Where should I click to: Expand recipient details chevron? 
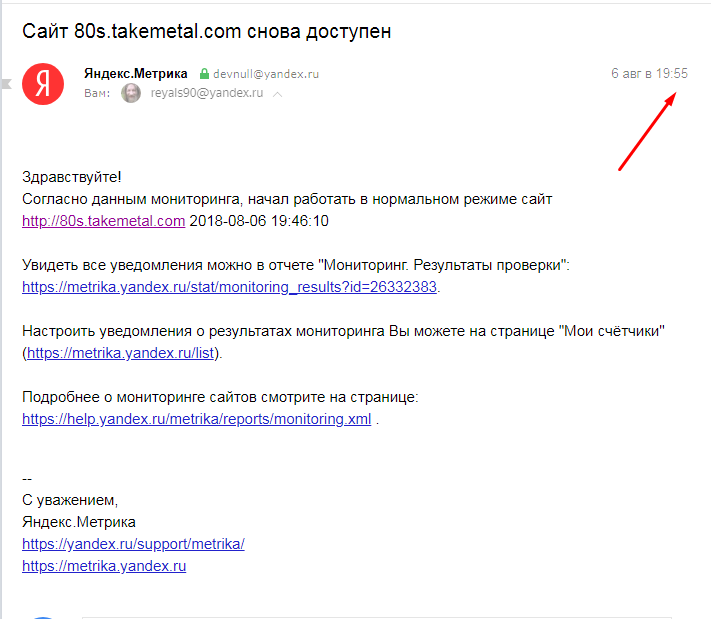click(x=278, y=94)
